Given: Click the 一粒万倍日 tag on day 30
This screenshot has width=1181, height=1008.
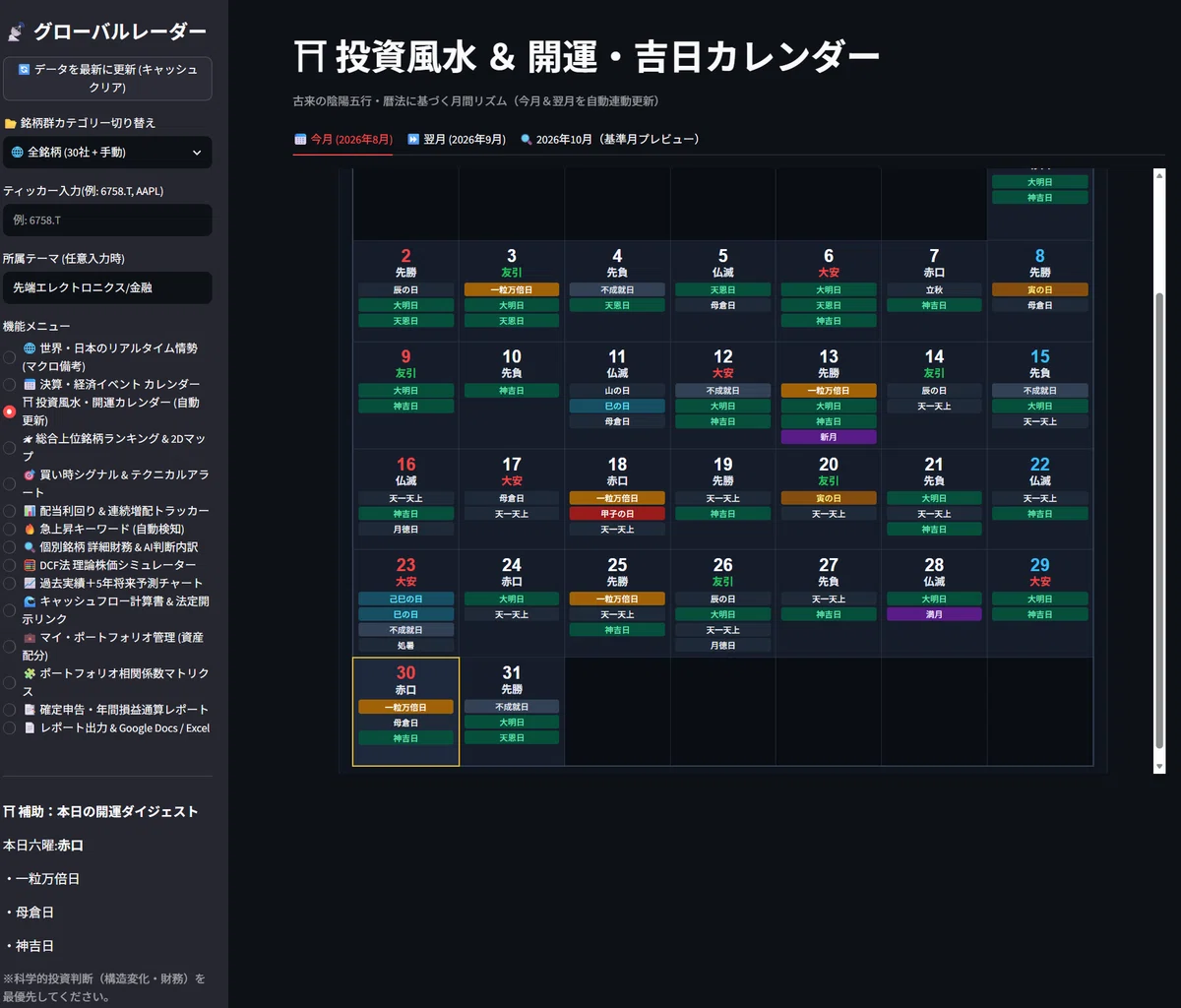Looking at the screenshot, I should click(x=405, y=707).
